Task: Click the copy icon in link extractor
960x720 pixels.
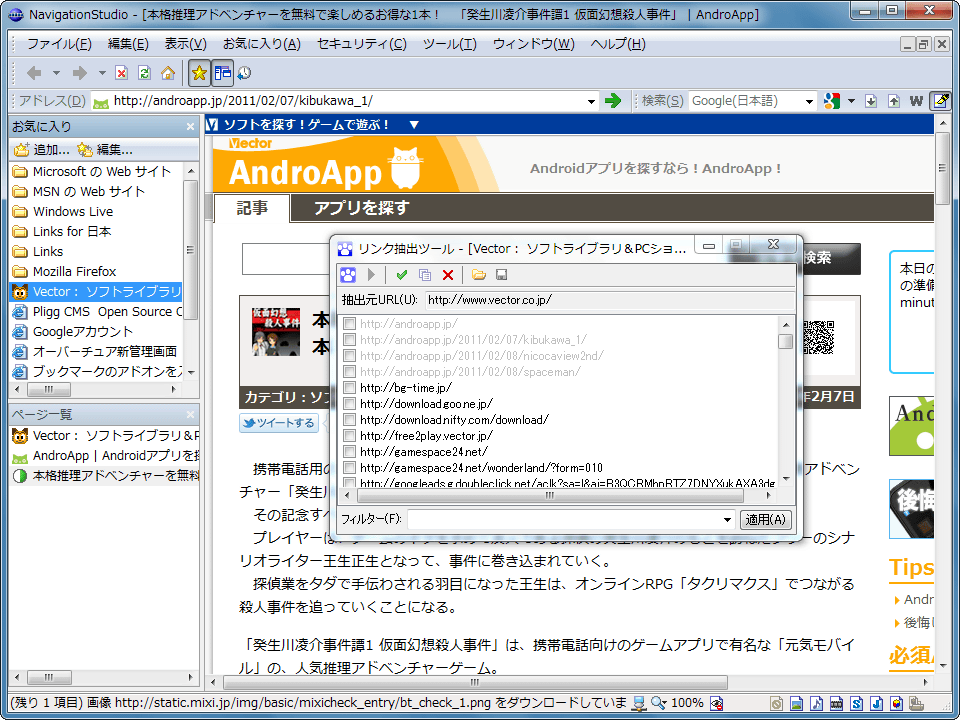Action: click(425, 275)
